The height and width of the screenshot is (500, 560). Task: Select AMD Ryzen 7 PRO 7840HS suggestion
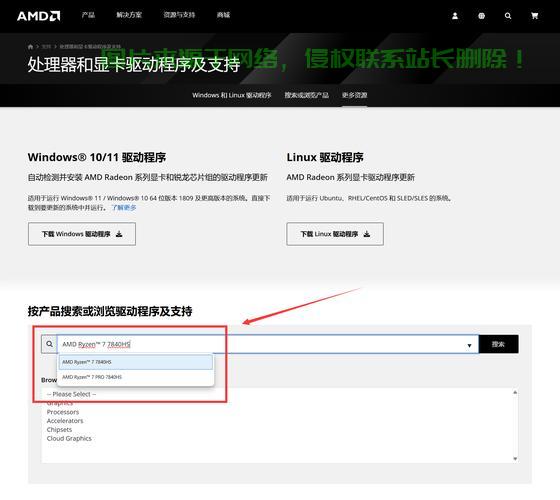click(x=136, y=377)
